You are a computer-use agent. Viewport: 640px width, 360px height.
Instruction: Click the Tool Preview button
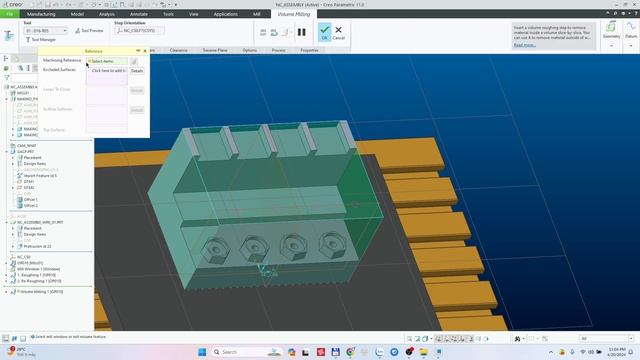point(89,31)
